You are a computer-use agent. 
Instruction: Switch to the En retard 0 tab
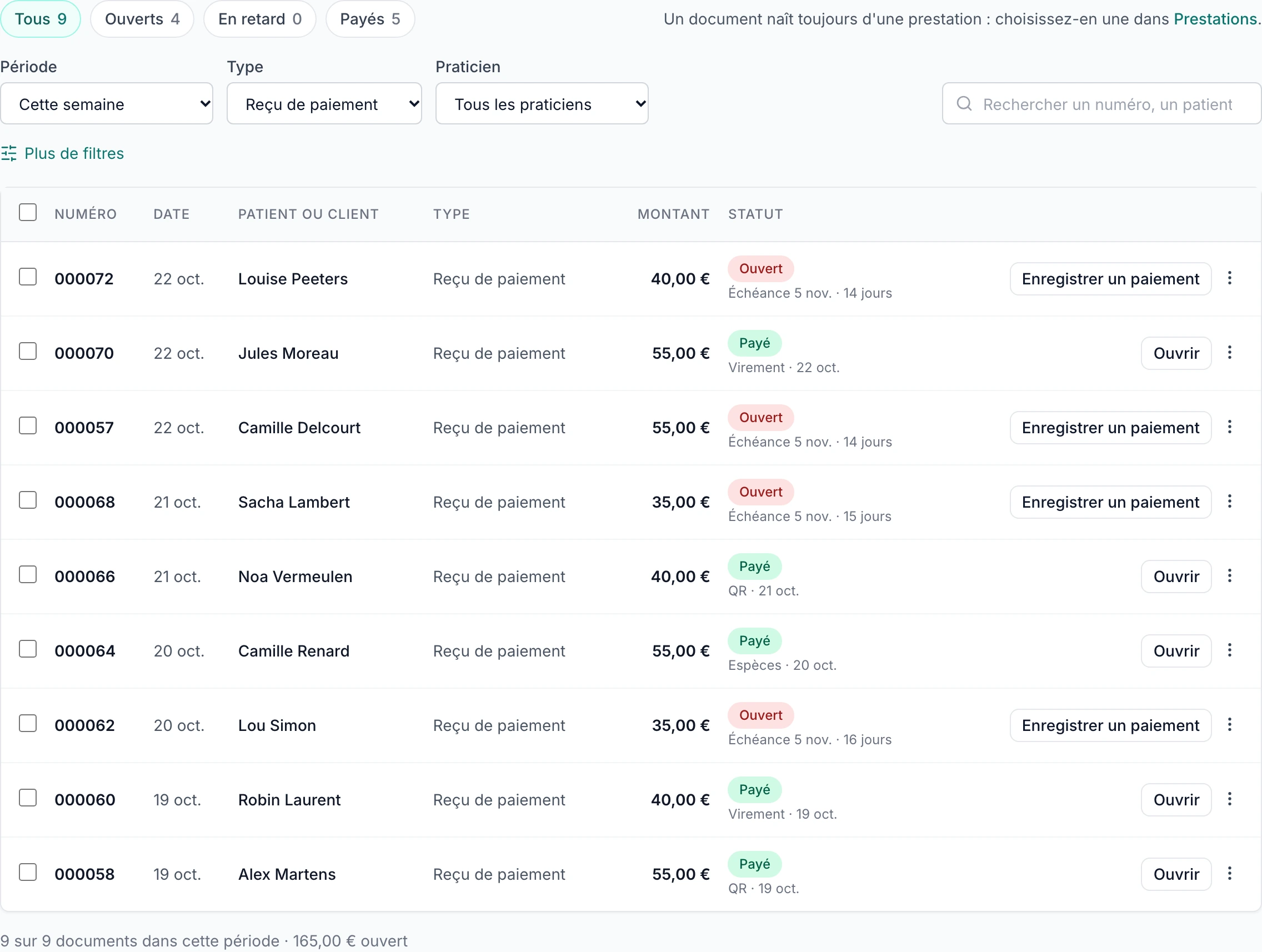pos(259,19)
